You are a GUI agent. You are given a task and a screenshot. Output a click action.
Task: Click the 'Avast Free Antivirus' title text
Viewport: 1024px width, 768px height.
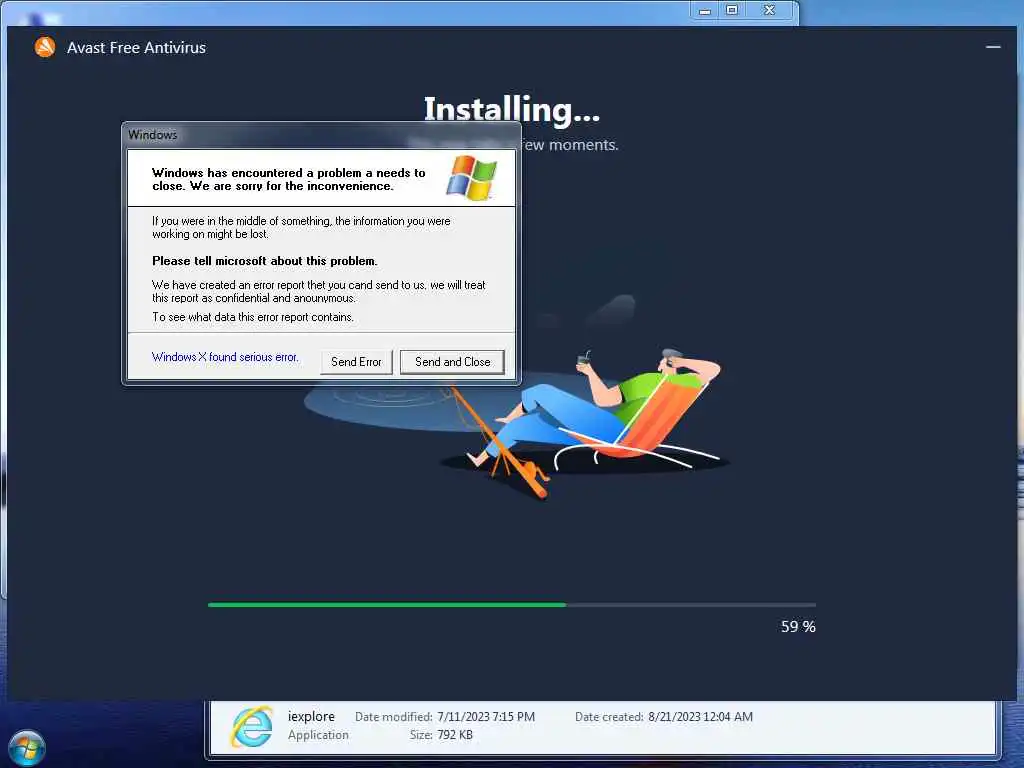[x=136, y=48]
